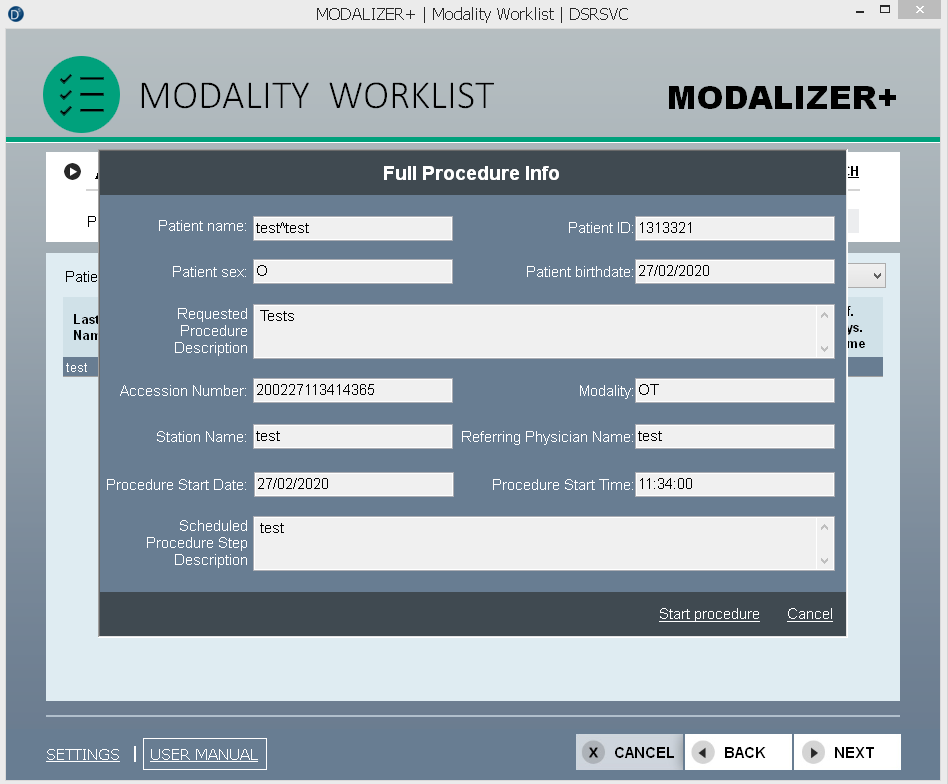
Task: Click the Procedure Start Time field
Action: point(734,484)
